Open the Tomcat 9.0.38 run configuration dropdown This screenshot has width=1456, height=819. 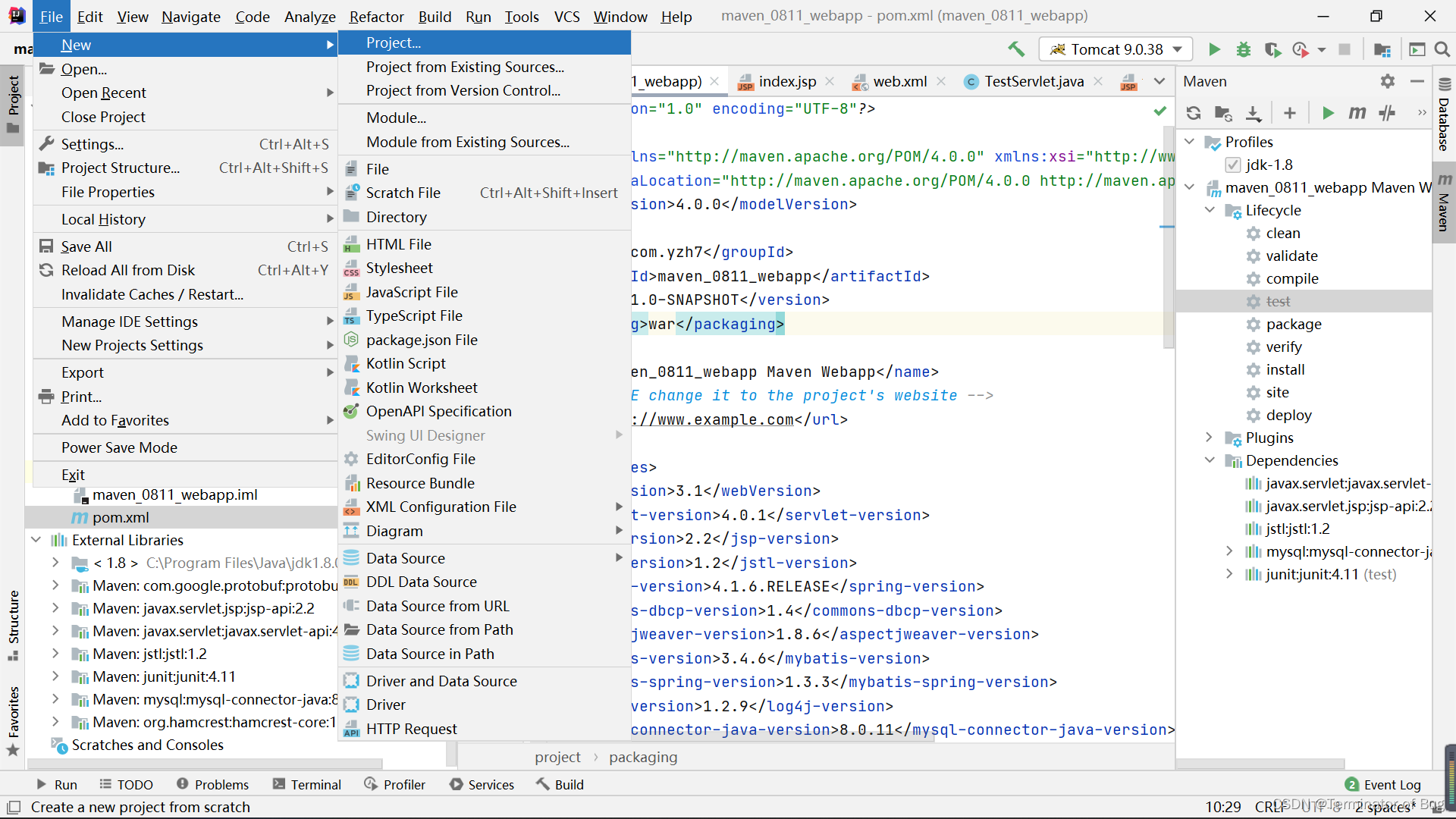click(x=1116, y=49)
